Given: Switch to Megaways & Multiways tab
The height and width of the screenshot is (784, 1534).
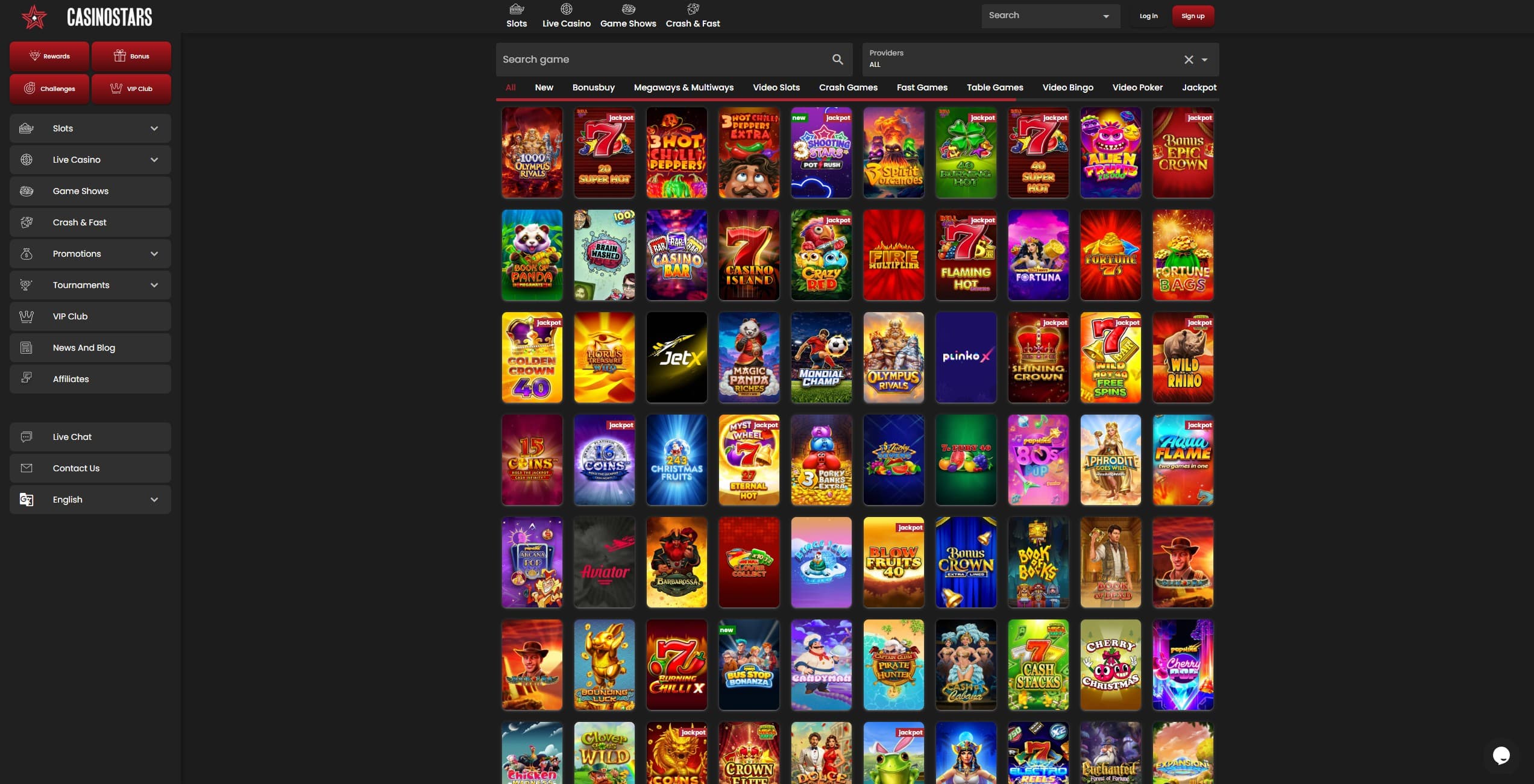Looking at the screenshot, I should point(684,87).
